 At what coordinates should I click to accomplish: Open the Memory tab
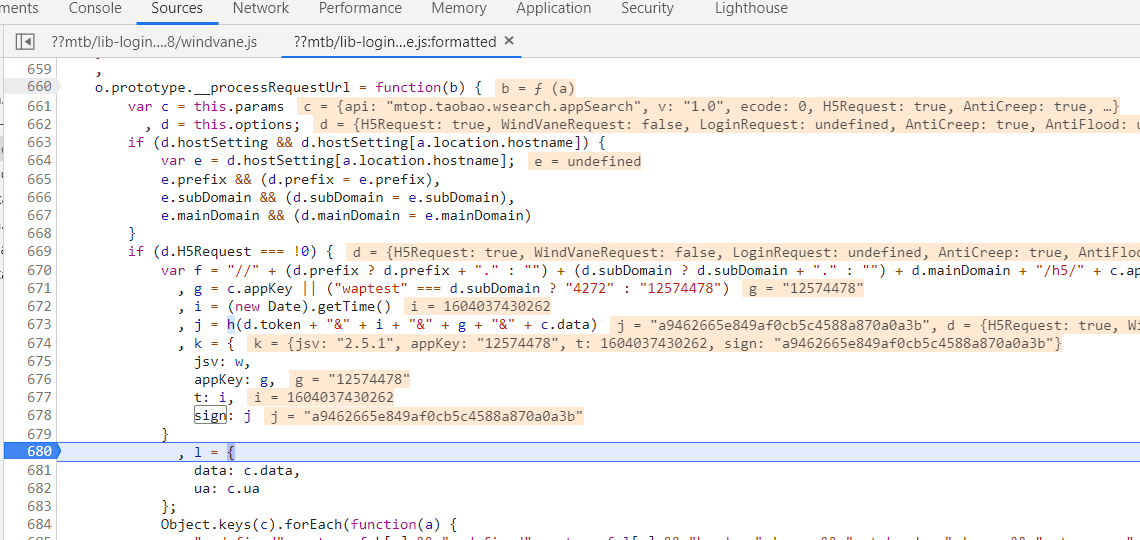(459, 8)
